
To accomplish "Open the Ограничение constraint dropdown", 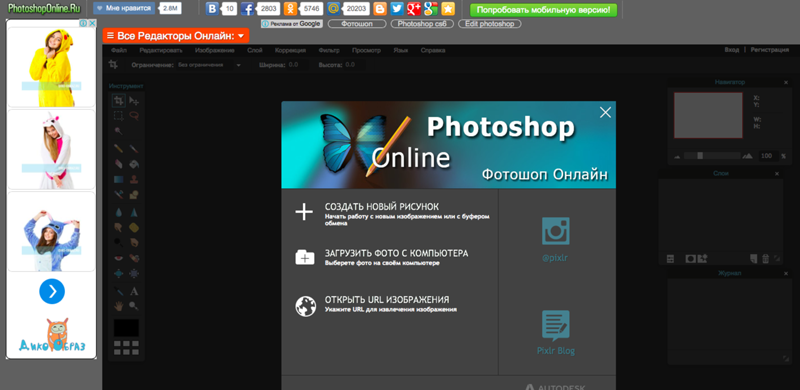I will [x=209, y=65].
